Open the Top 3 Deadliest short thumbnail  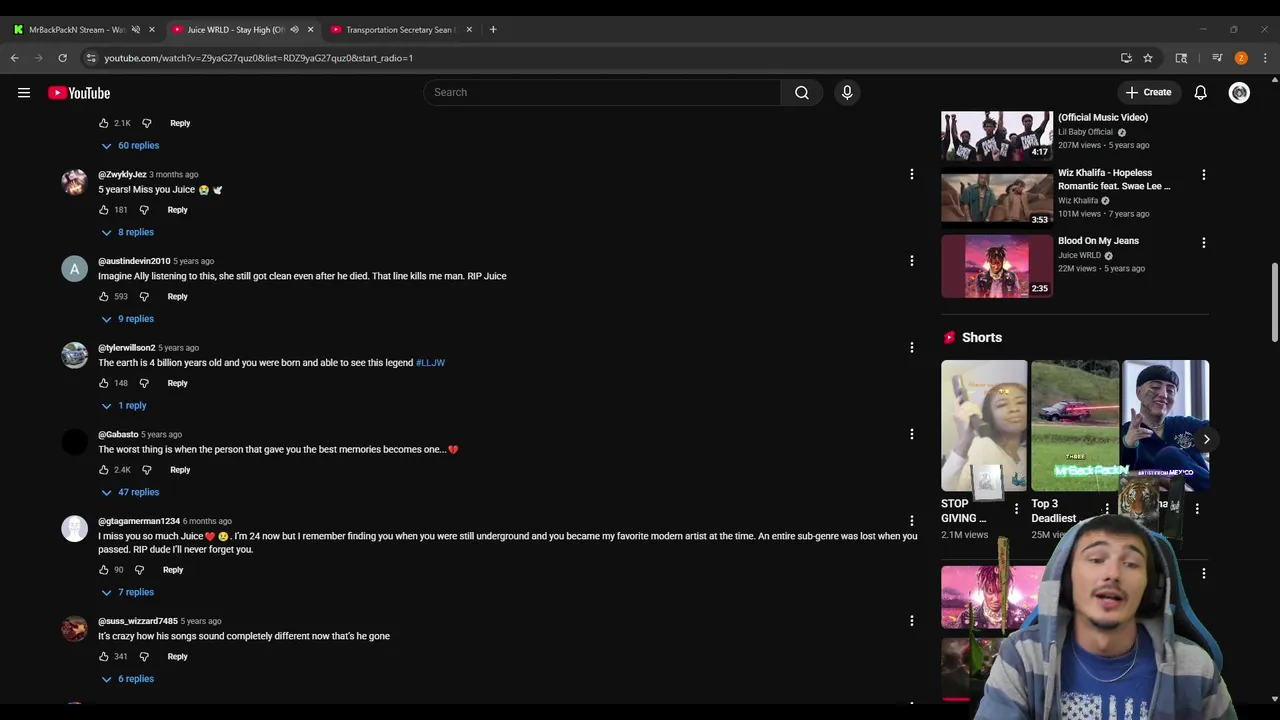[1075, 426]
